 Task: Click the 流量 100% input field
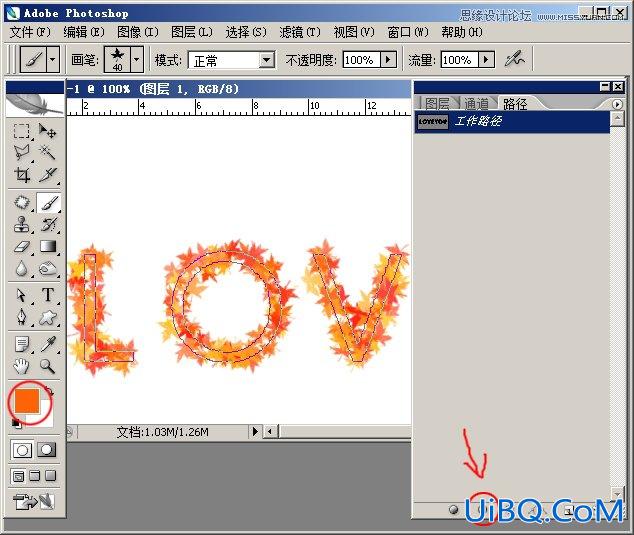pos(460,60)
